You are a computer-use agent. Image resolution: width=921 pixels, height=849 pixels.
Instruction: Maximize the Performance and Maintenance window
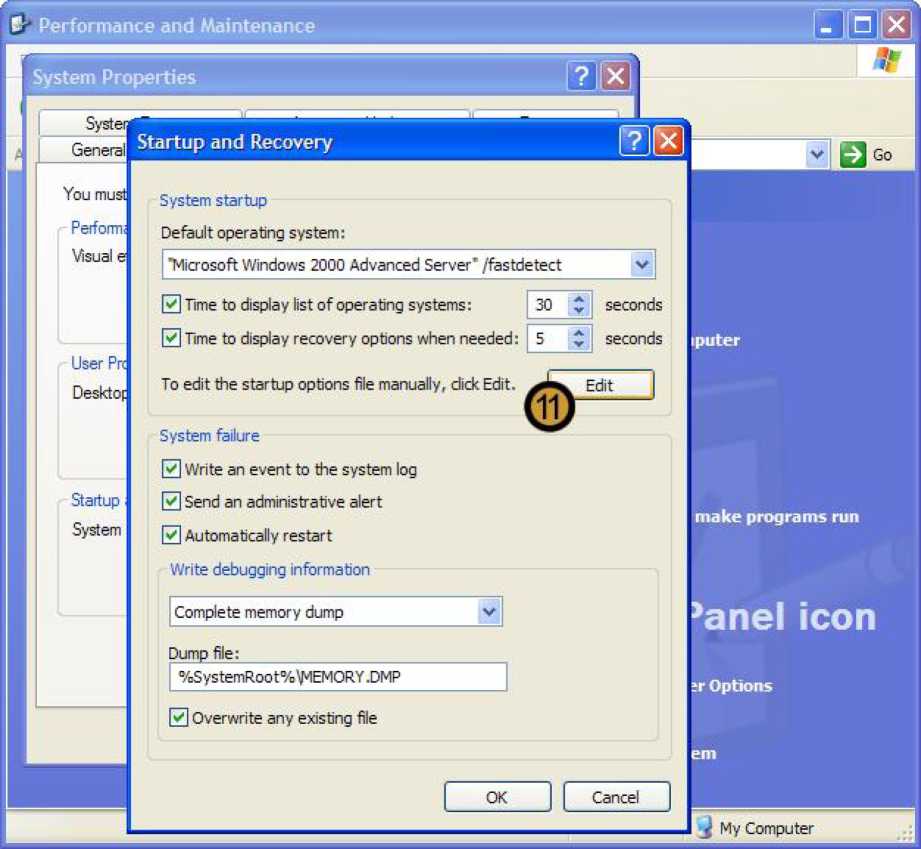[x=862, y=25]
